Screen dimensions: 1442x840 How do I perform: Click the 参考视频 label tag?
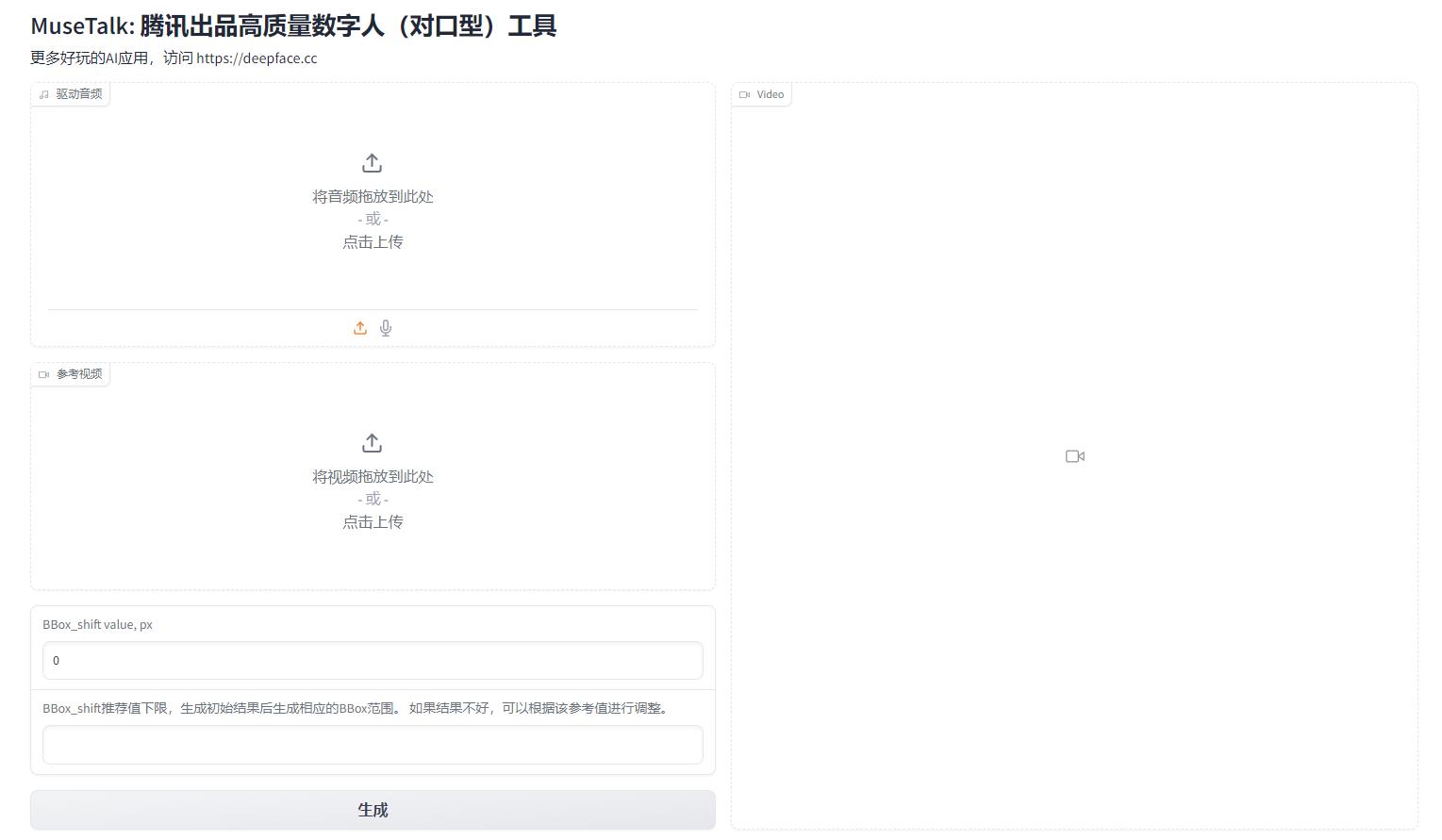(x=71, y=374)
